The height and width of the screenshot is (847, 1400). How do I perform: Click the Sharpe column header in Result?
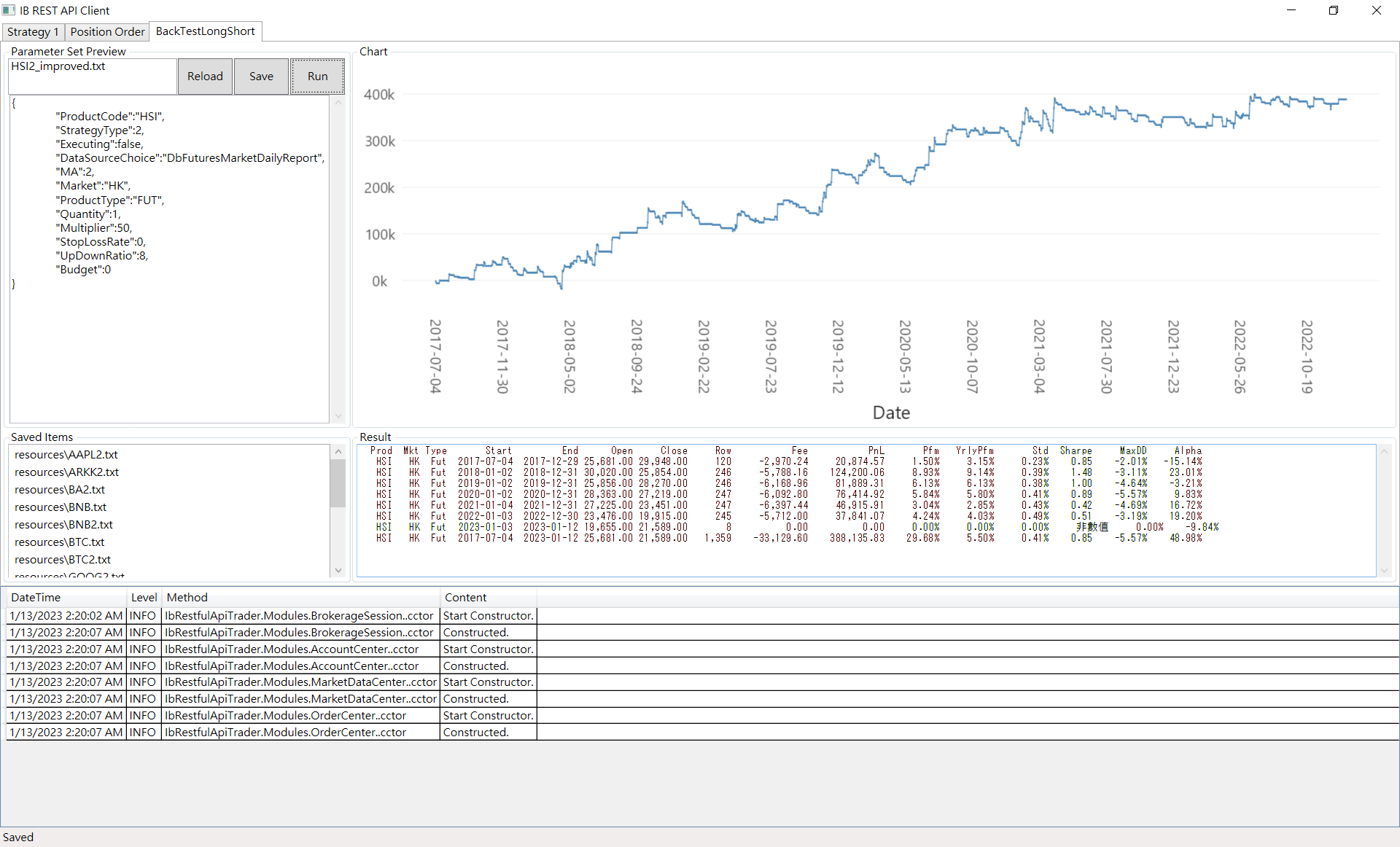(1076, 451)
